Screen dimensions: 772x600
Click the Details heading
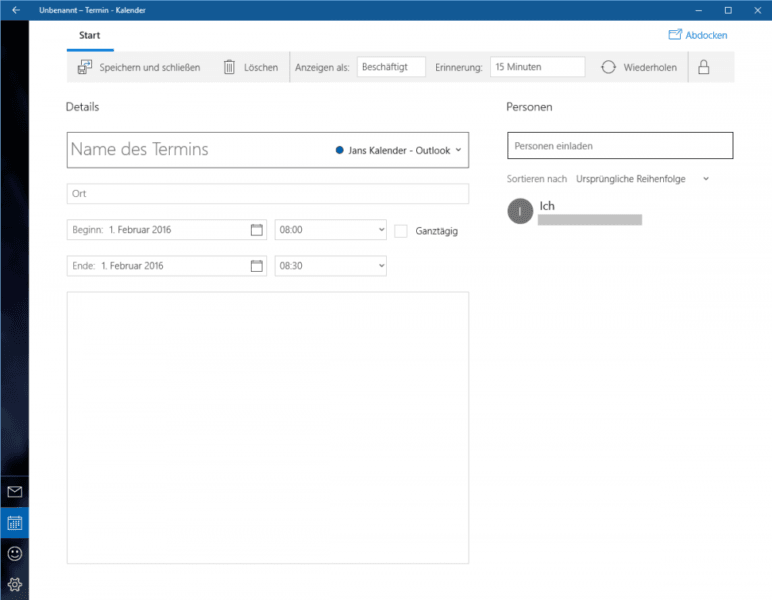(x=82, y=107)
